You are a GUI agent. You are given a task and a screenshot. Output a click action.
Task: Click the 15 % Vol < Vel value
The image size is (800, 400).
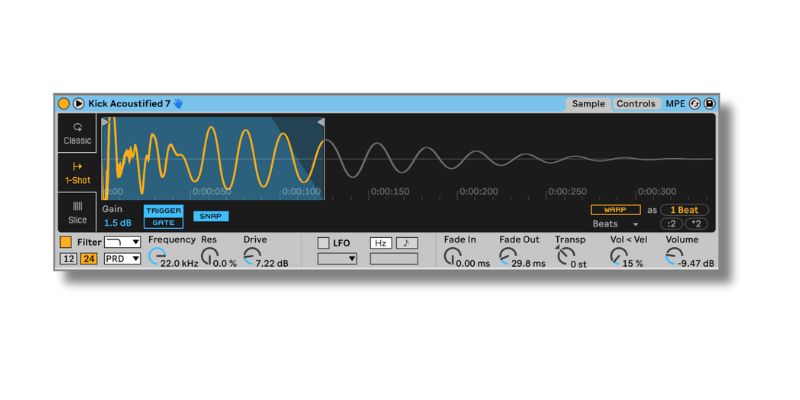click(633, 264)
